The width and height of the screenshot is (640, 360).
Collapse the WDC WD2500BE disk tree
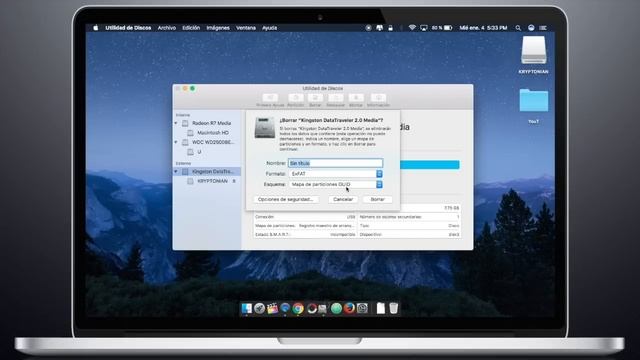pos(176,142)
